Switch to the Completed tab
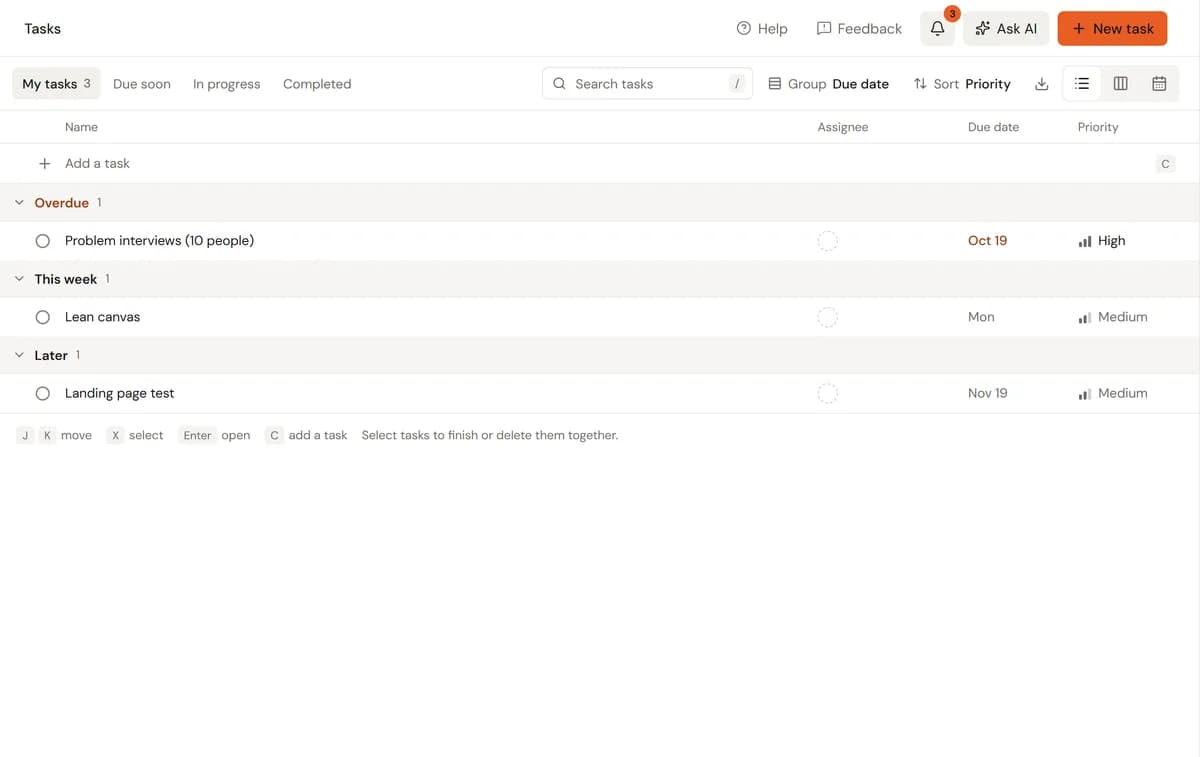1200x757 pixels. coord(317,84)
